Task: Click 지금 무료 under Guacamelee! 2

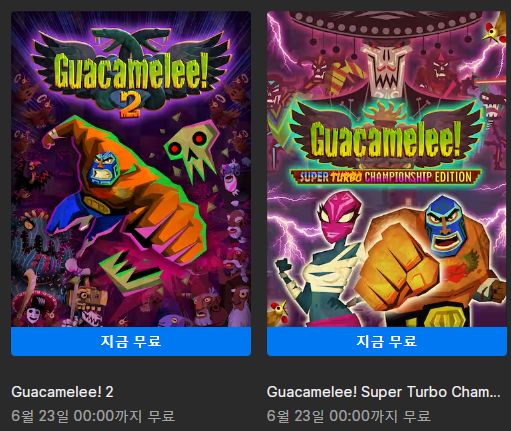Action: tap(131, 341)
